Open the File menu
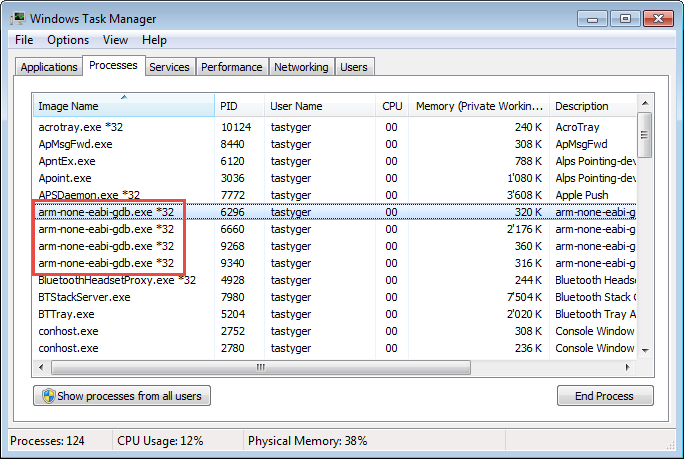This screenshot has width=684, height=459. pos(24,40)
